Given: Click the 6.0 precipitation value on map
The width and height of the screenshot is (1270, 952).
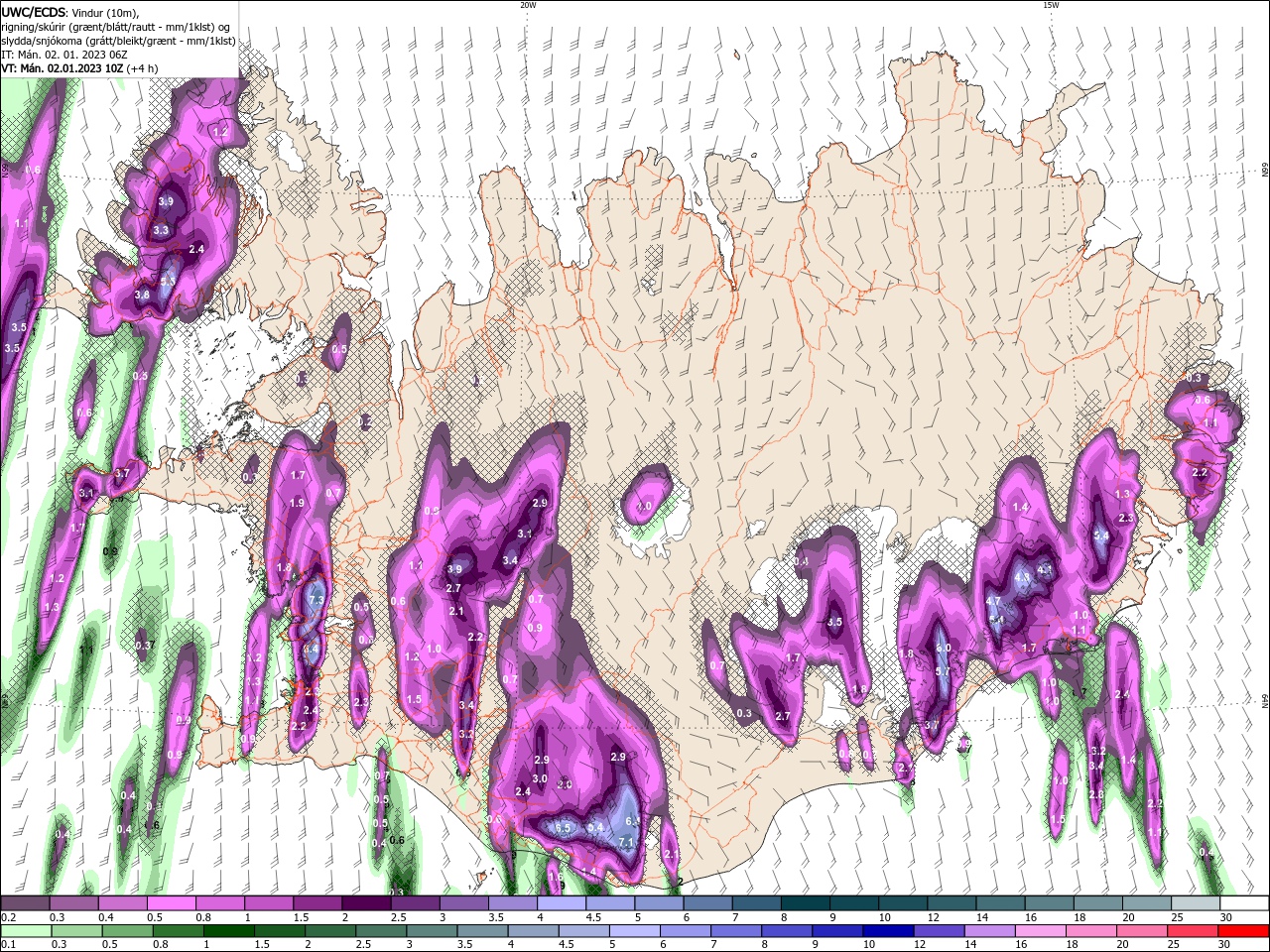Looking at the screenshot, I should [x=944, y=649].
